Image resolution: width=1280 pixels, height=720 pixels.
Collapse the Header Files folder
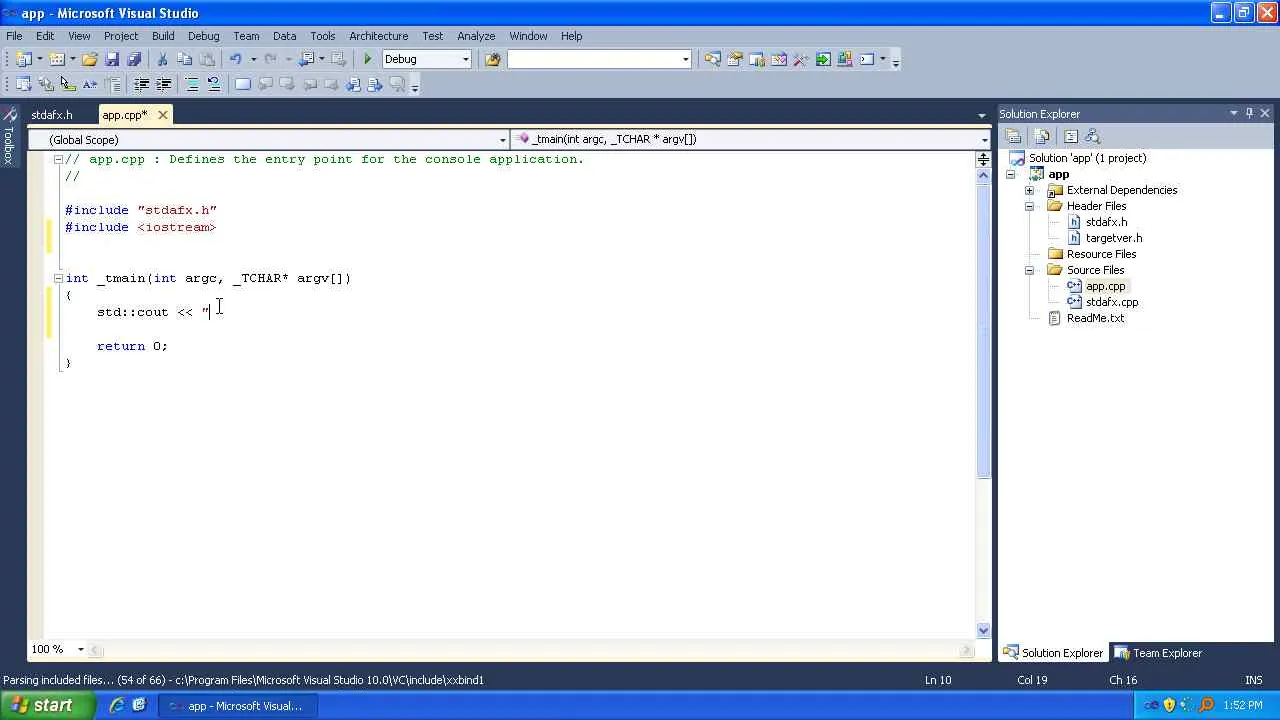pos(1029,206)
